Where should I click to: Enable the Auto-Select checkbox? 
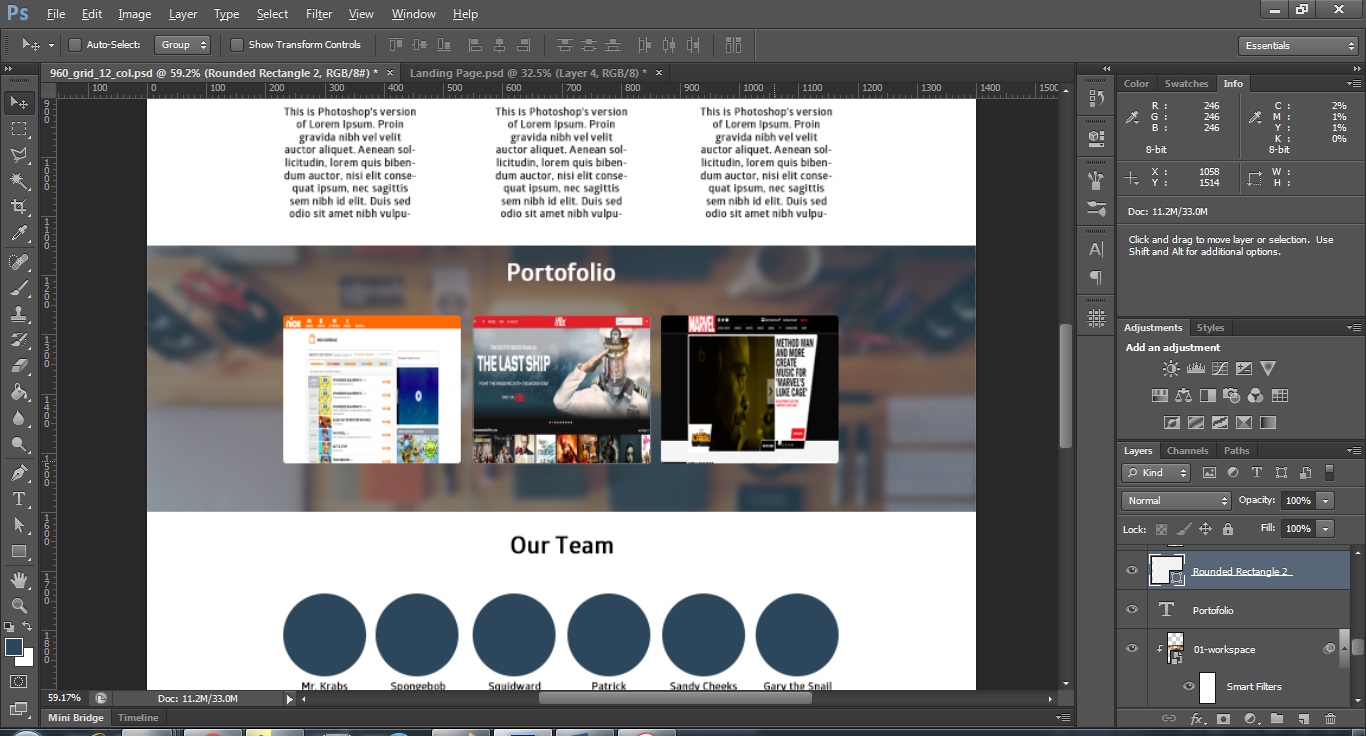tap(75, 44)
